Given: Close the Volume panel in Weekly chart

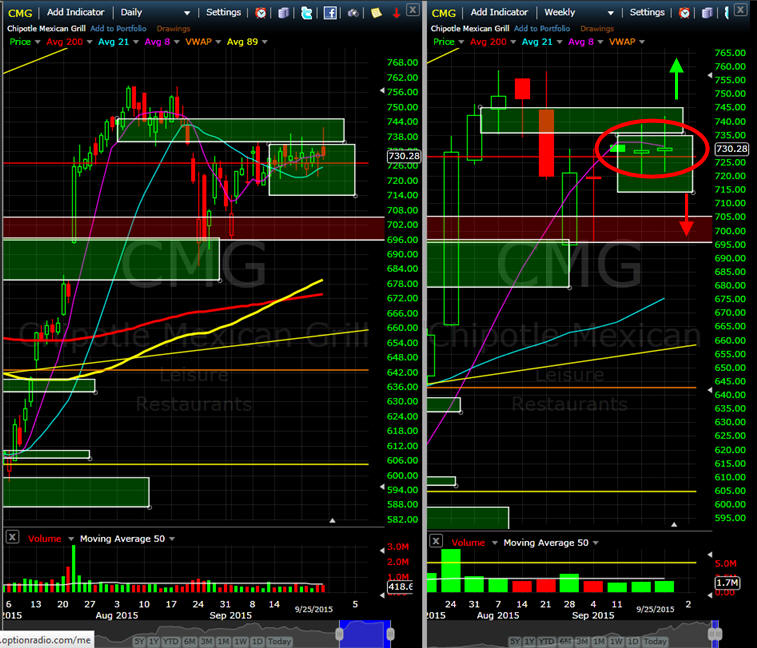Looking at the screenshot, I should coord(436,541).
